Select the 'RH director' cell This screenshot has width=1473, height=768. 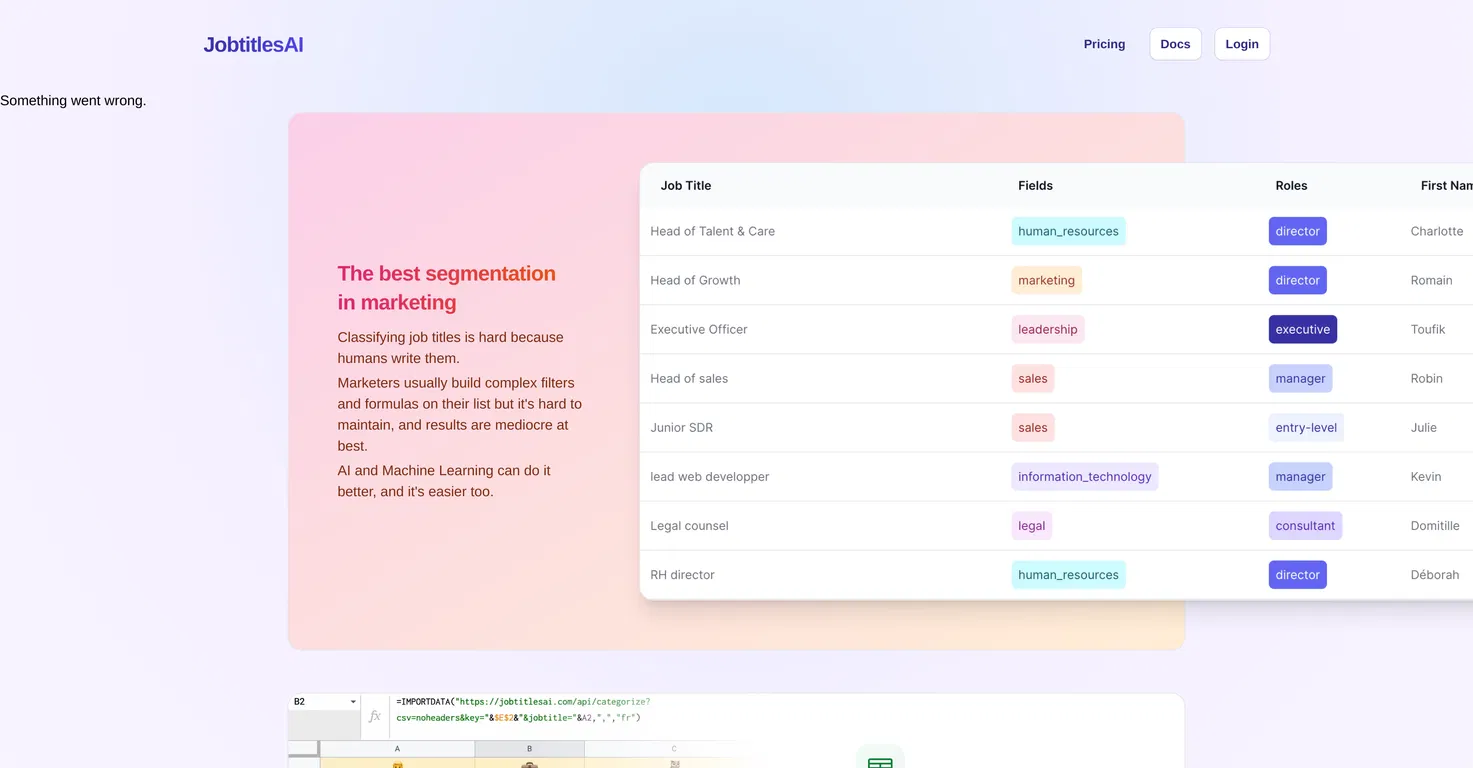[x=682, y=574]
